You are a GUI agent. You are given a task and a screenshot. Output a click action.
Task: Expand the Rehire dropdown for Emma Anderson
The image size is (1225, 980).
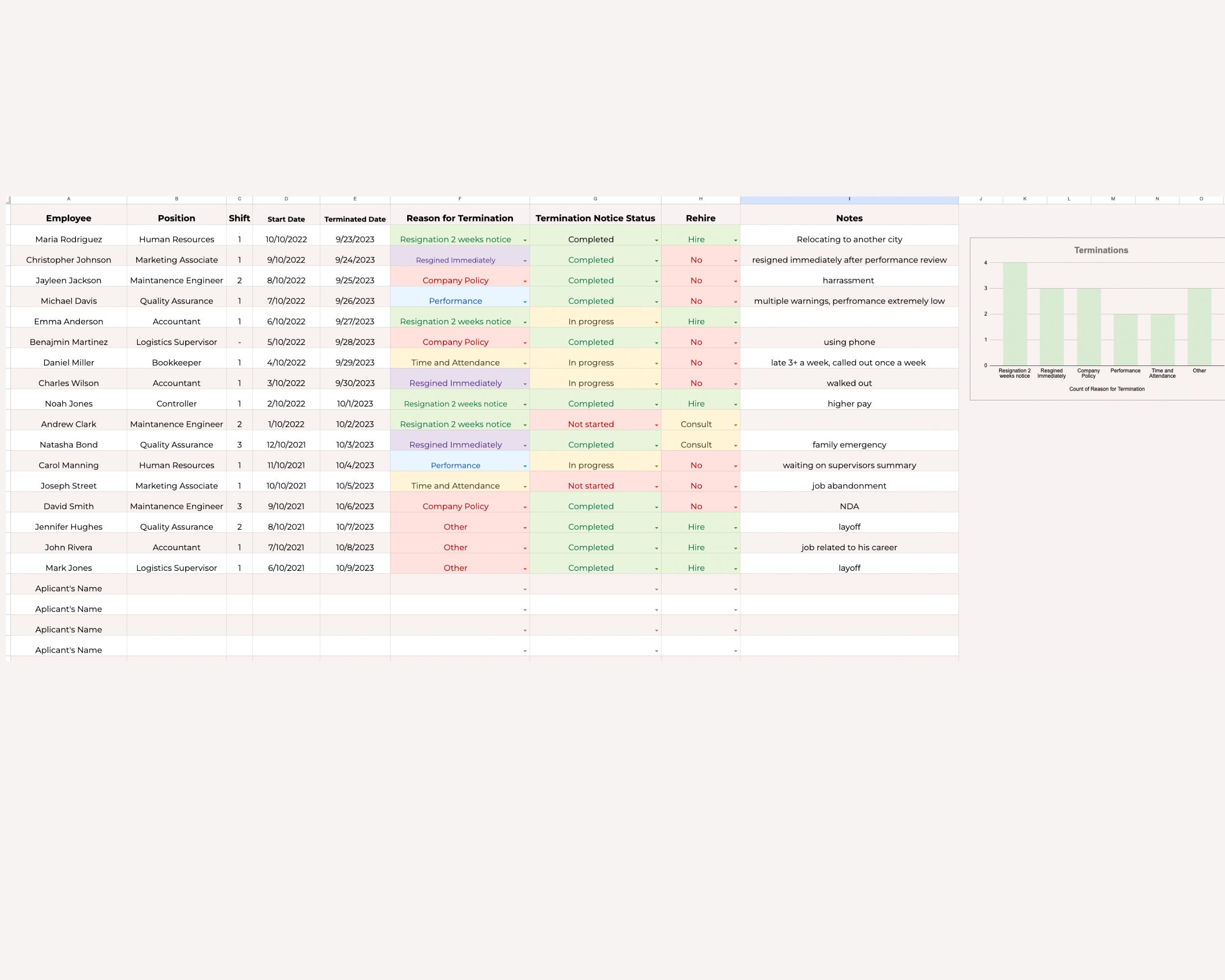pos(735,321)
